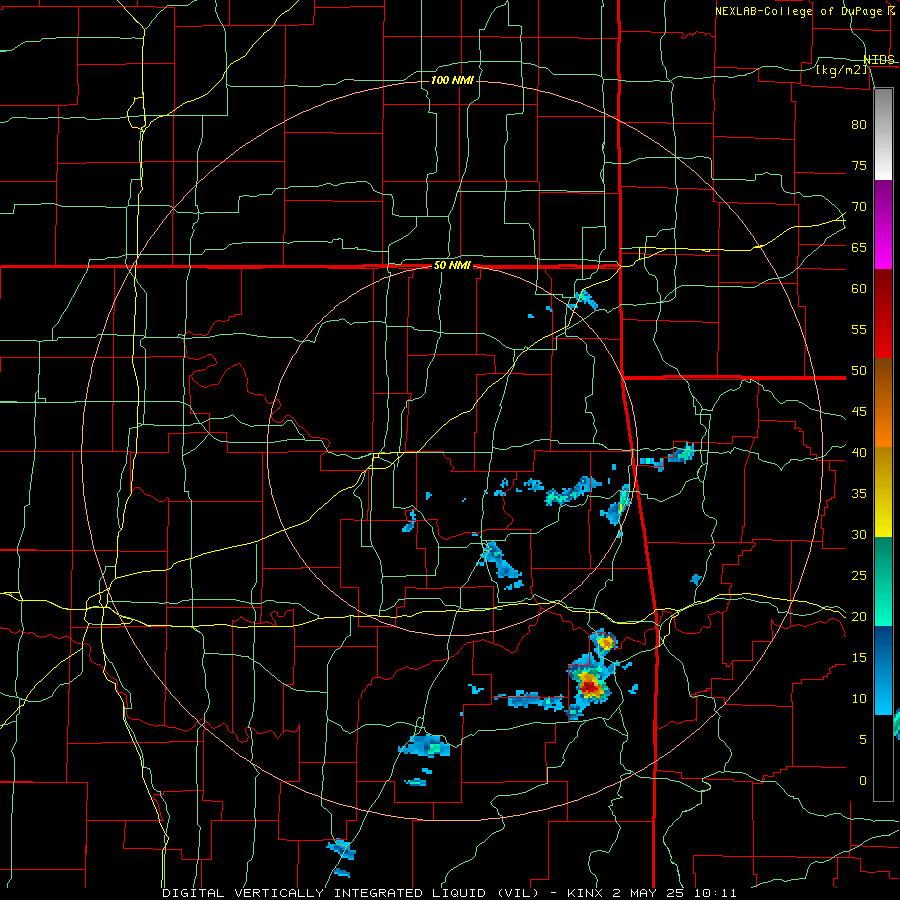The image size is (900, 900).
Task: Pick the purple-magenta segment of color bar
Action: coord(883,224)
